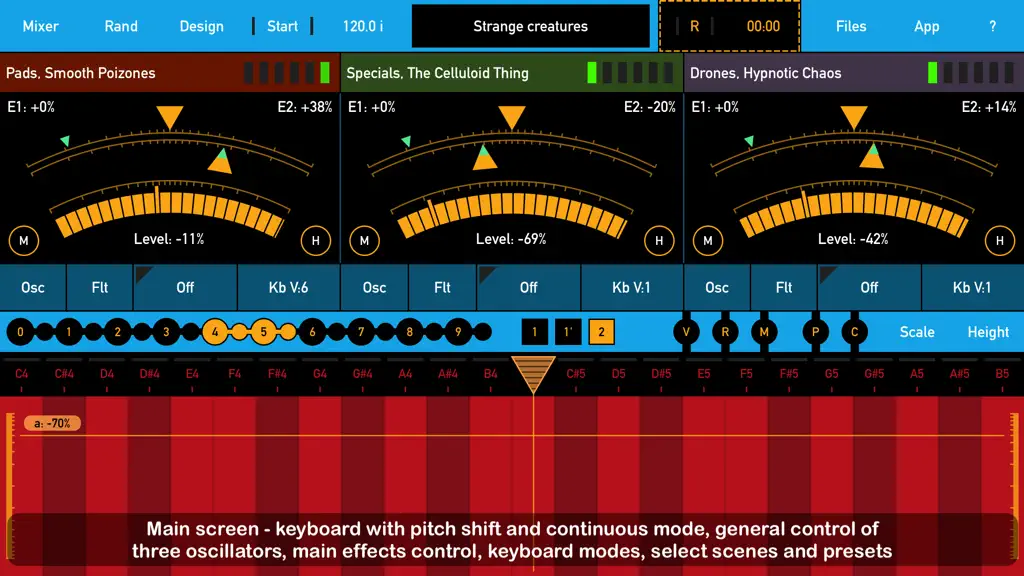Toggle the R record button
The height and width of the screenshot is (576, 1024).
(x=694, y=26)
